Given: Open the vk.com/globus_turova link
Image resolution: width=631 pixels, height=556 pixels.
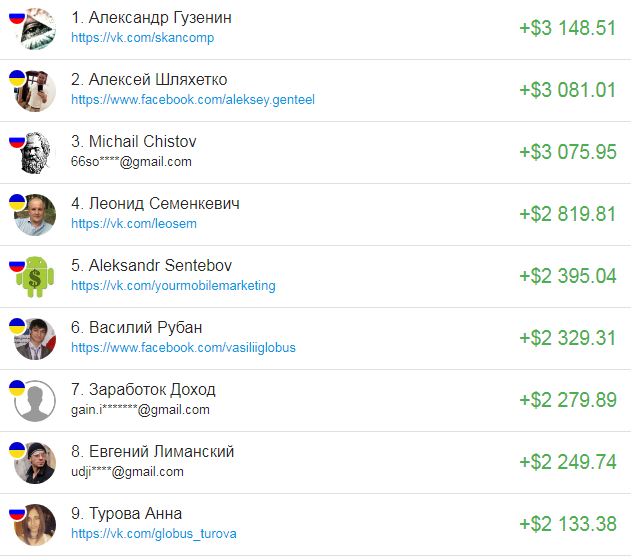Looking at the screenshot, I should tap(154, 533).
